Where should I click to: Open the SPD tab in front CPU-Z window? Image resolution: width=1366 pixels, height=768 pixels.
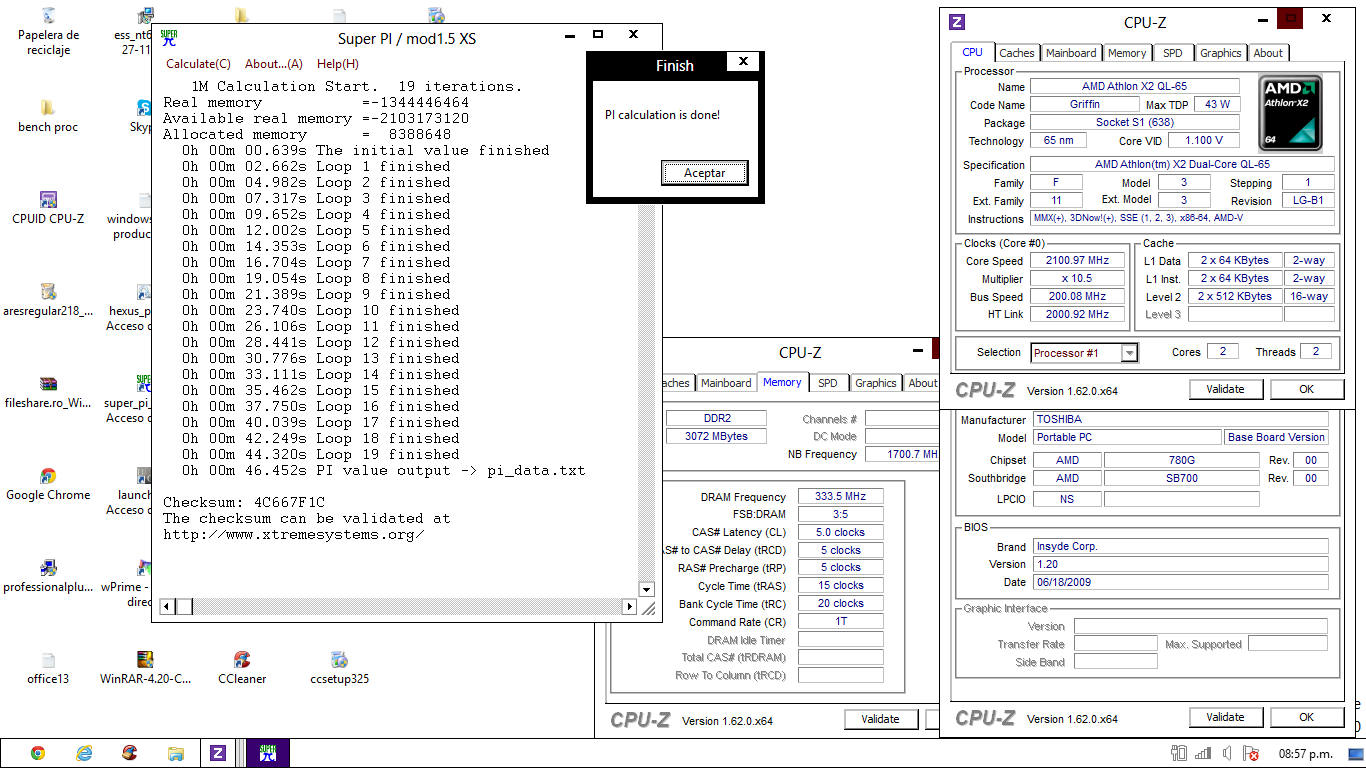[1173, 53]
